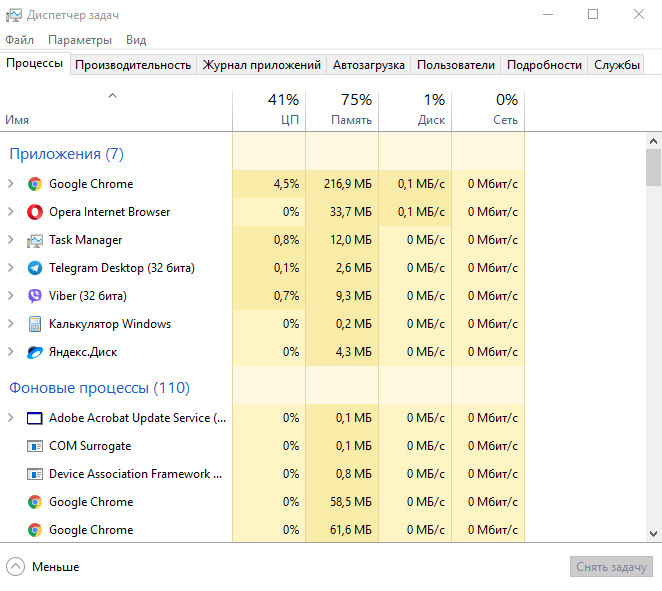Click the Меньше details label

pyautogui.click(x=56, y=567)
